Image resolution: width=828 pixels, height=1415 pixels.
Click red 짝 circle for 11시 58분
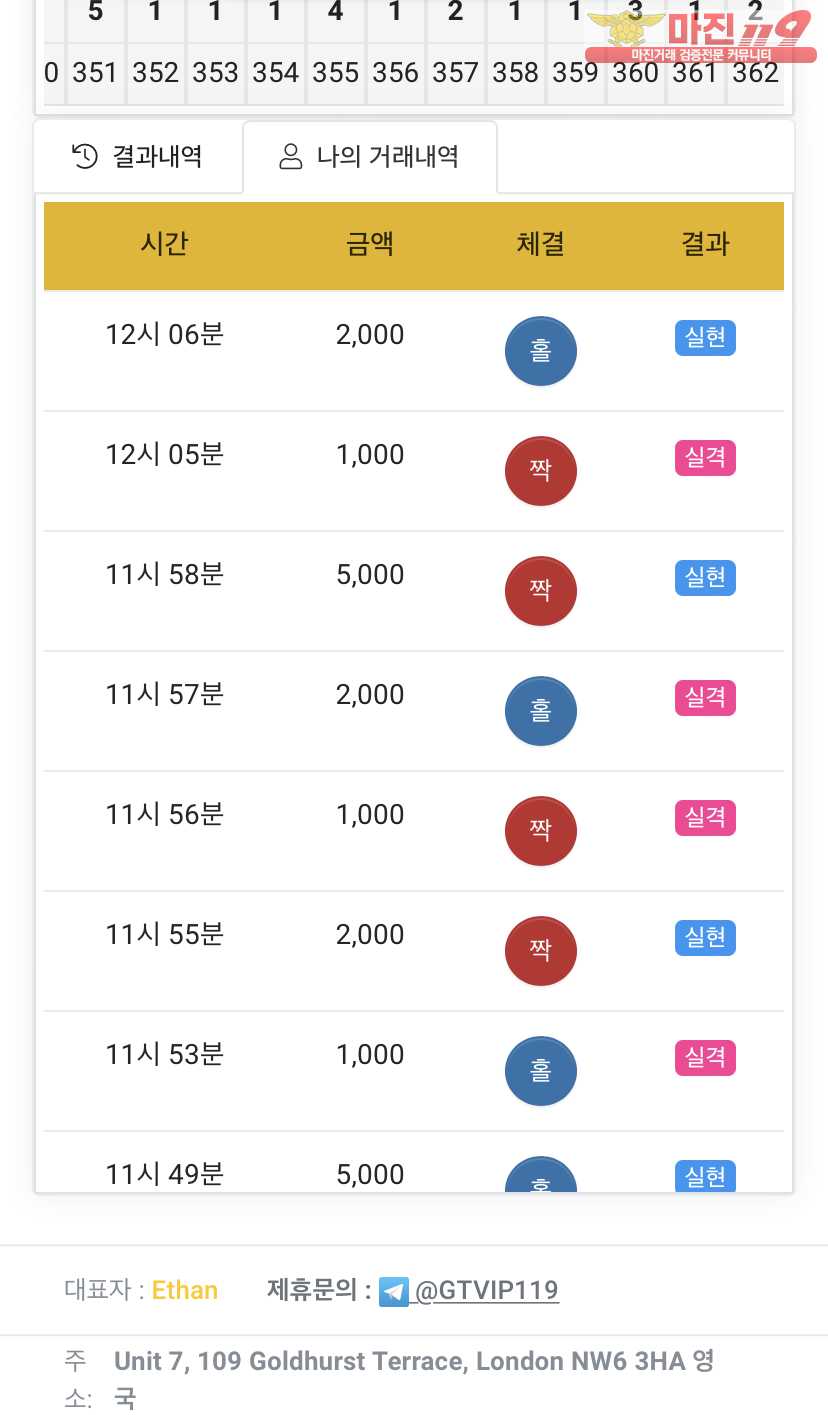point(540,591)
